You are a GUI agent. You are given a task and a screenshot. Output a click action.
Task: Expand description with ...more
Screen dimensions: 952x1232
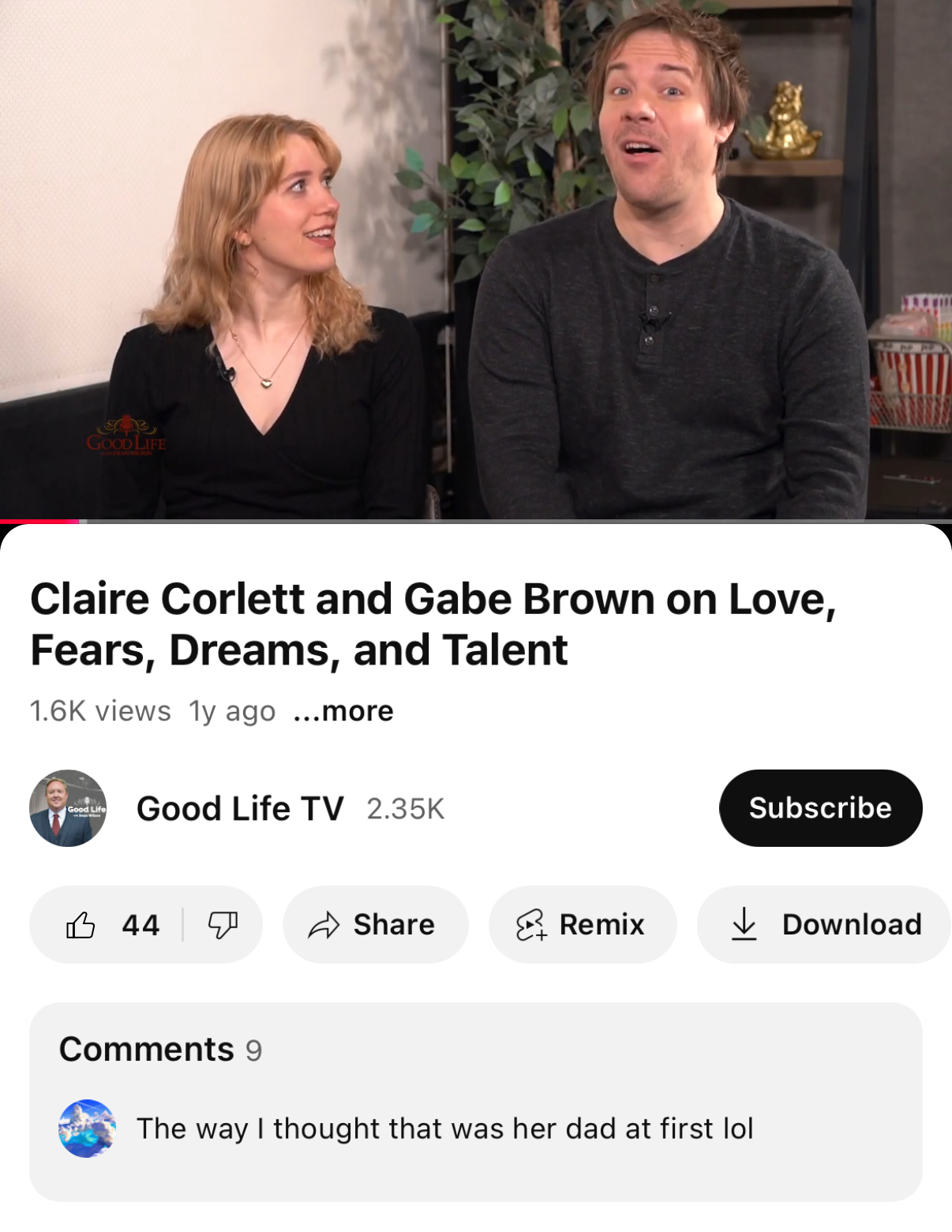[x=343, y=711]
